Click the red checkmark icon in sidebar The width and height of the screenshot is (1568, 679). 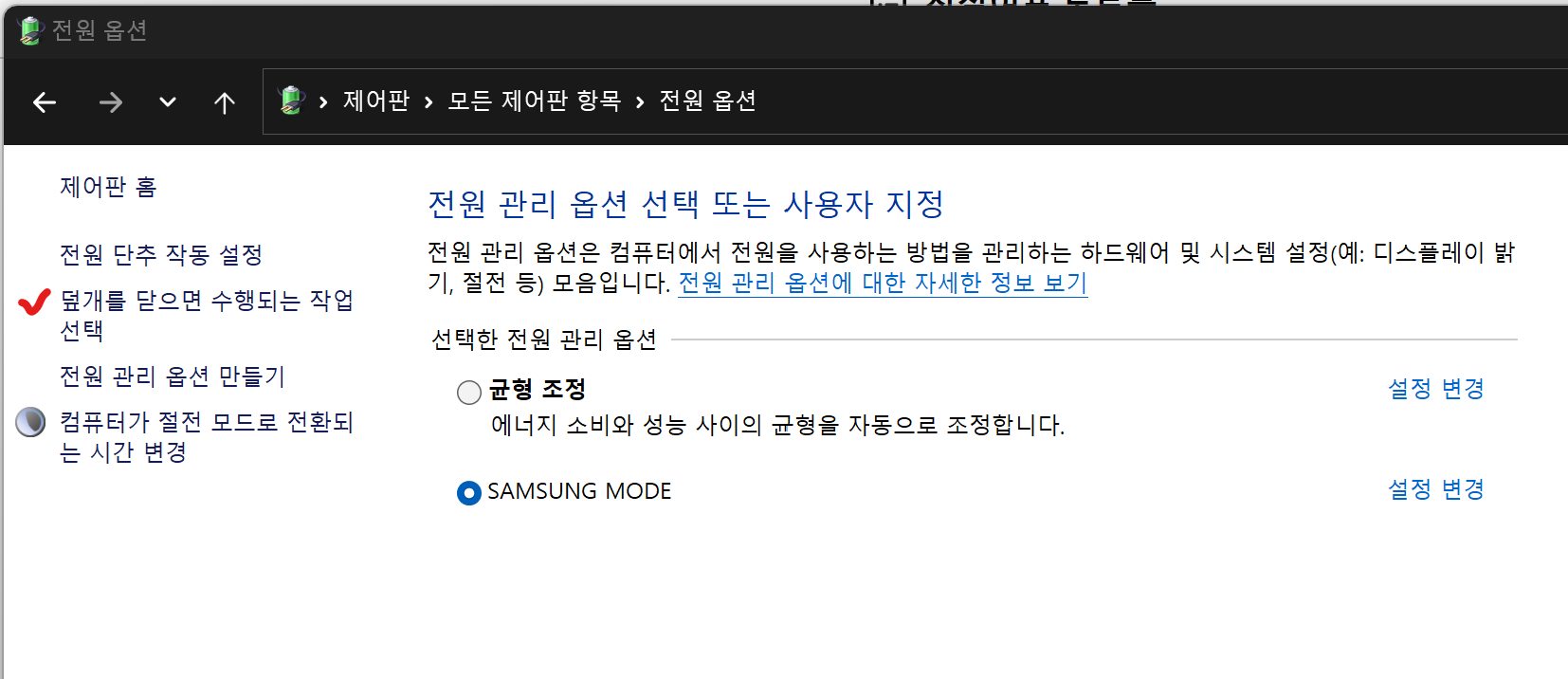click(34, 302)
